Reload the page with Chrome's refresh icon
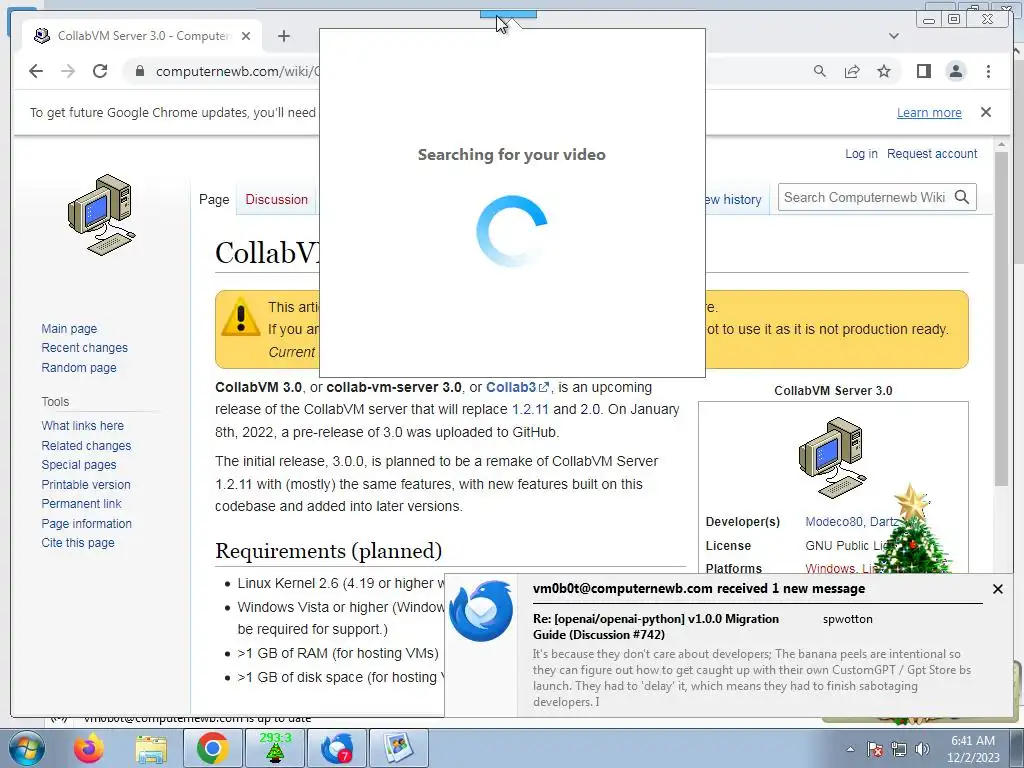The height and width of the screenshot is (768, 1024). click(x=100, y=71)
